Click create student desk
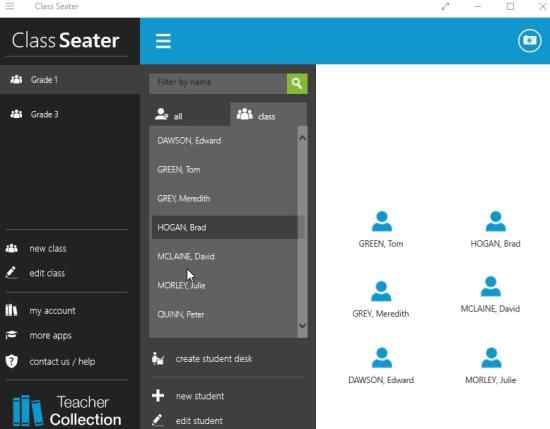 214,359
